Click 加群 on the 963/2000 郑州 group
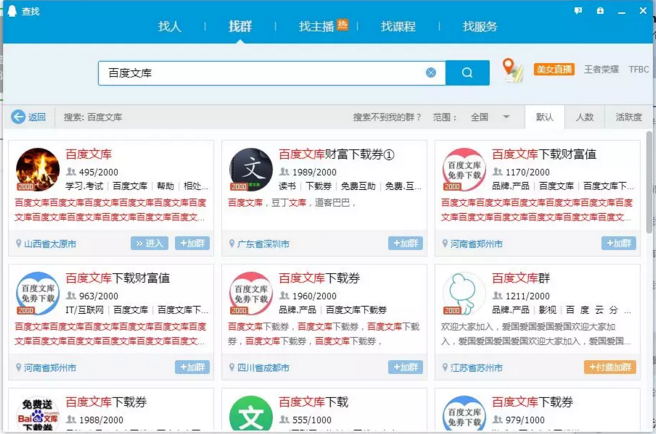This screenshot has width=656, height=434. click(192, 367)
